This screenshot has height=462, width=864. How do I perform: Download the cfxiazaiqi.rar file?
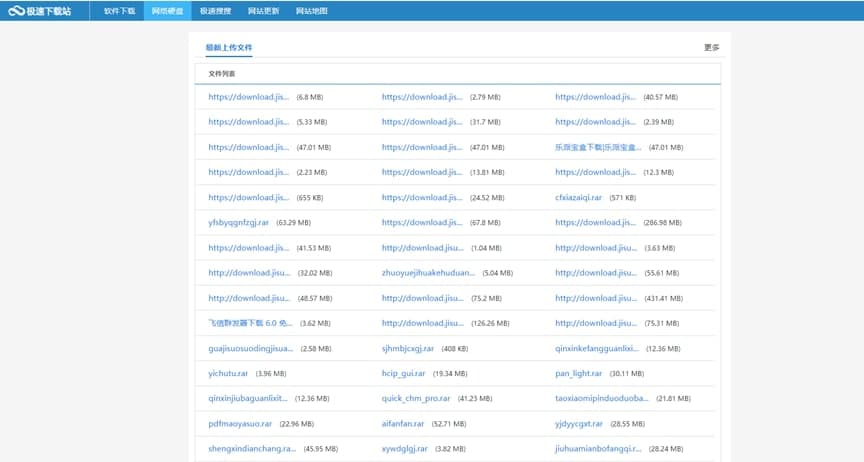coord(579,197)
